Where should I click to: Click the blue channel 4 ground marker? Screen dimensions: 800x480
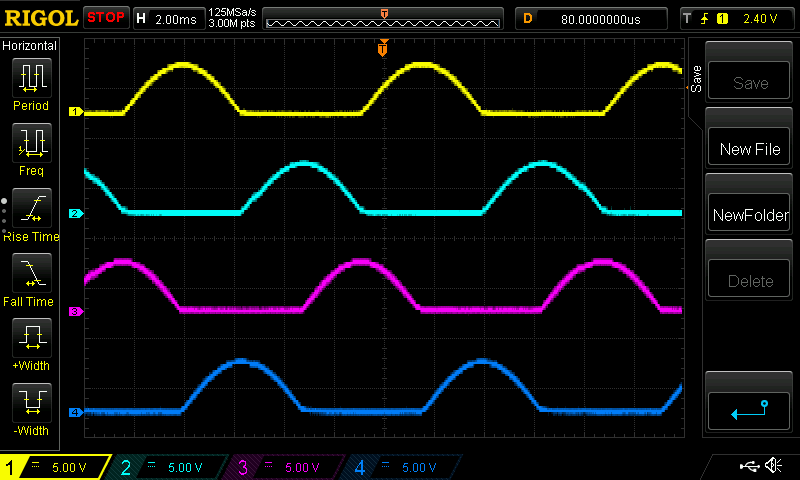(76, 412)
